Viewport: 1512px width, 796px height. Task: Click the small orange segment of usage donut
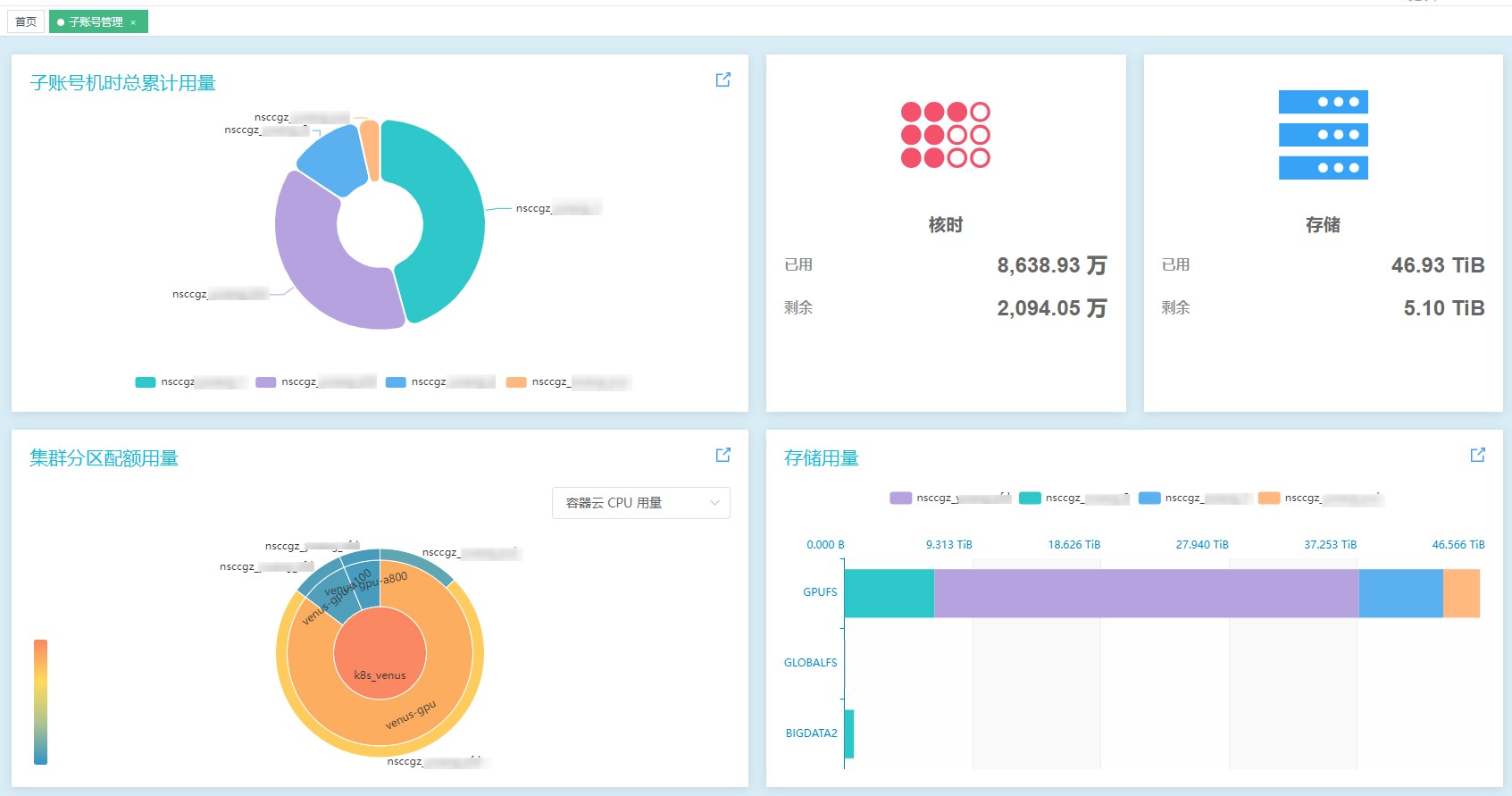(x=371, y=150)
